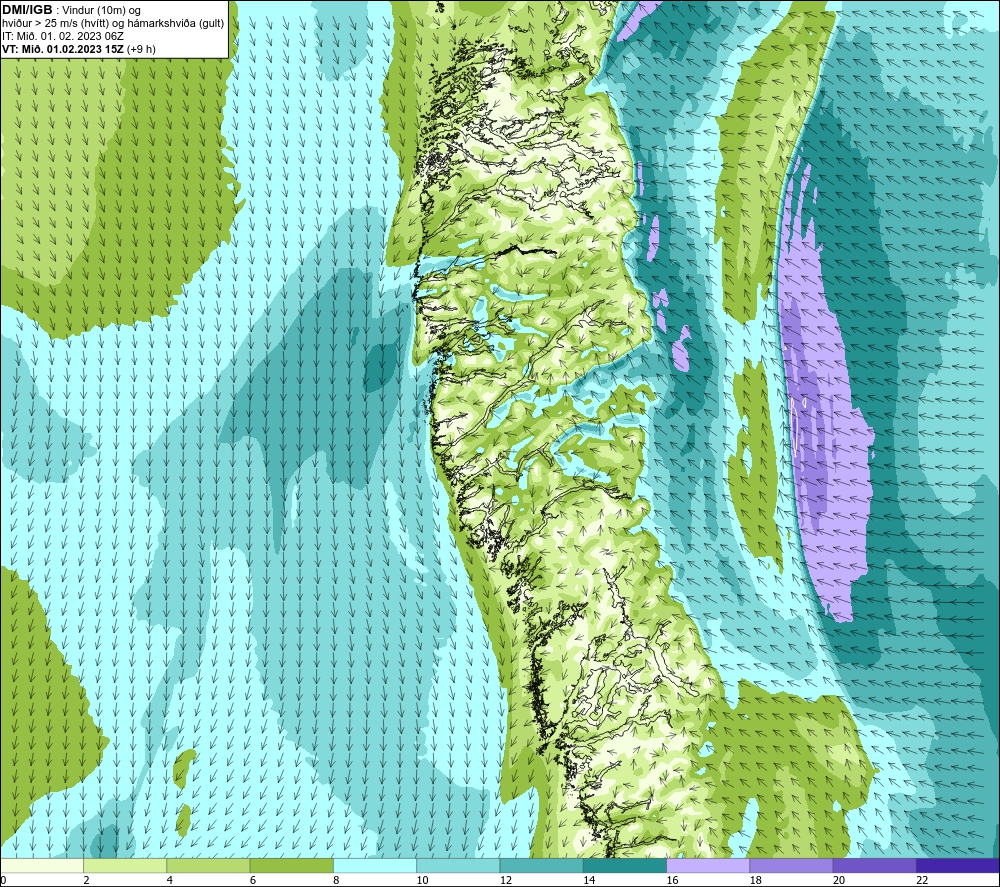Click the 20–22 m/s violet swatch
The image size is (1000, 887).
874,865
